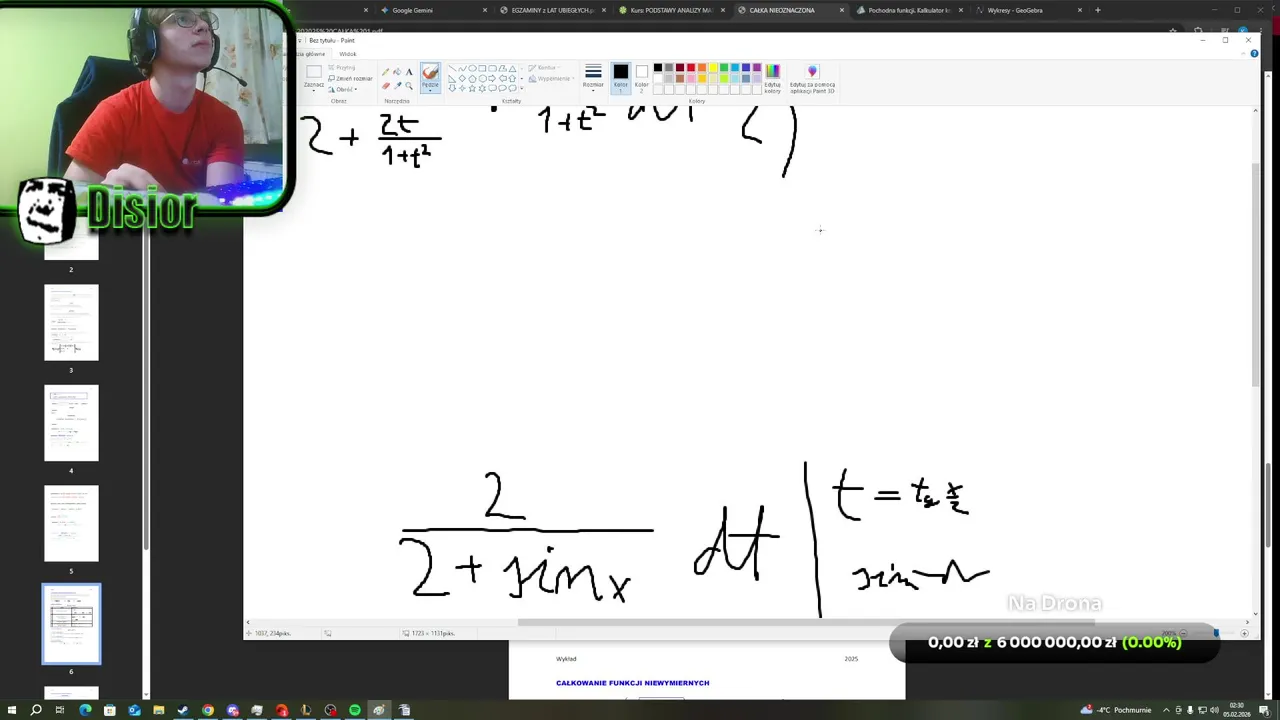This screenshot has height=720, width=1280.
Task: Switch to the Pochodna funkcji Kalkulator tab
Action: pyautogui.click(x=908, y=10)
